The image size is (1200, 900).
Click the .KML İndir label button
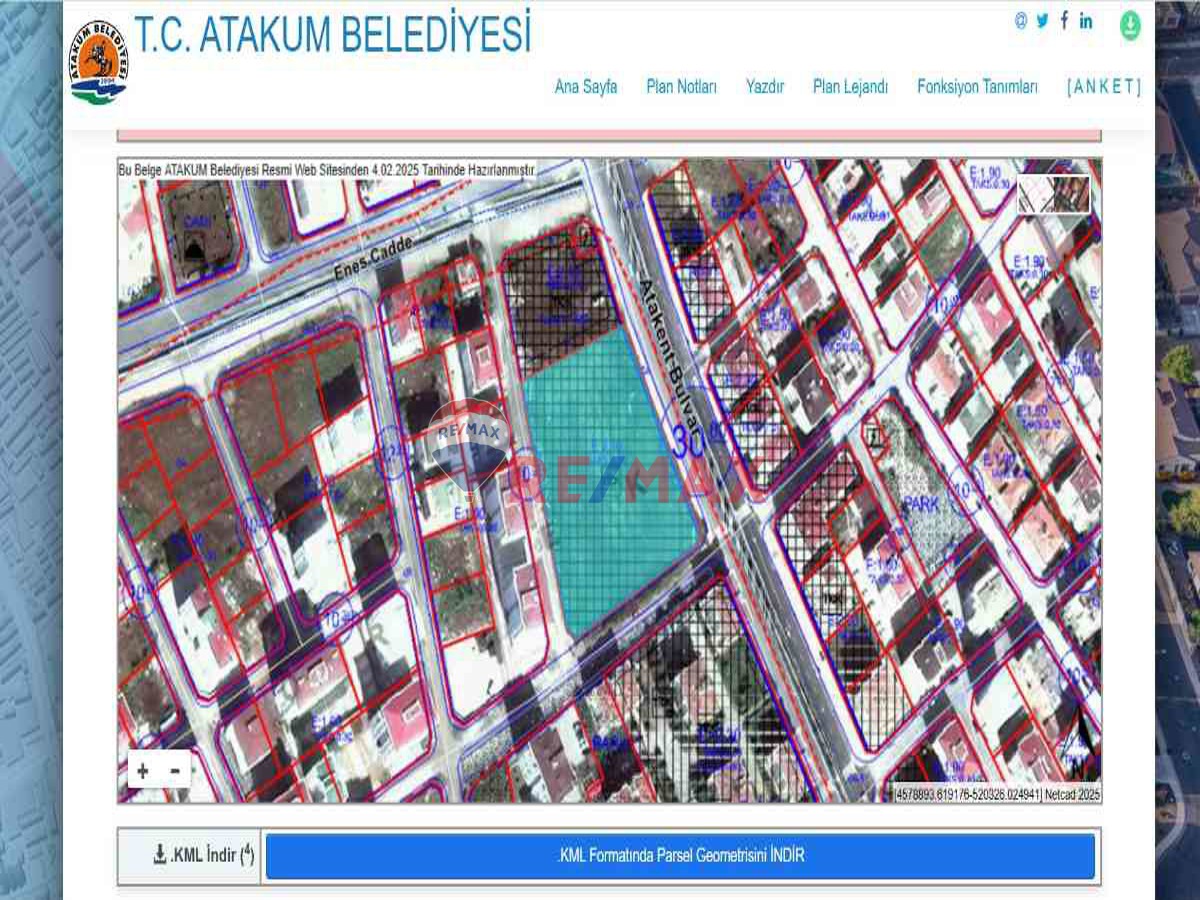pos(190,856)
